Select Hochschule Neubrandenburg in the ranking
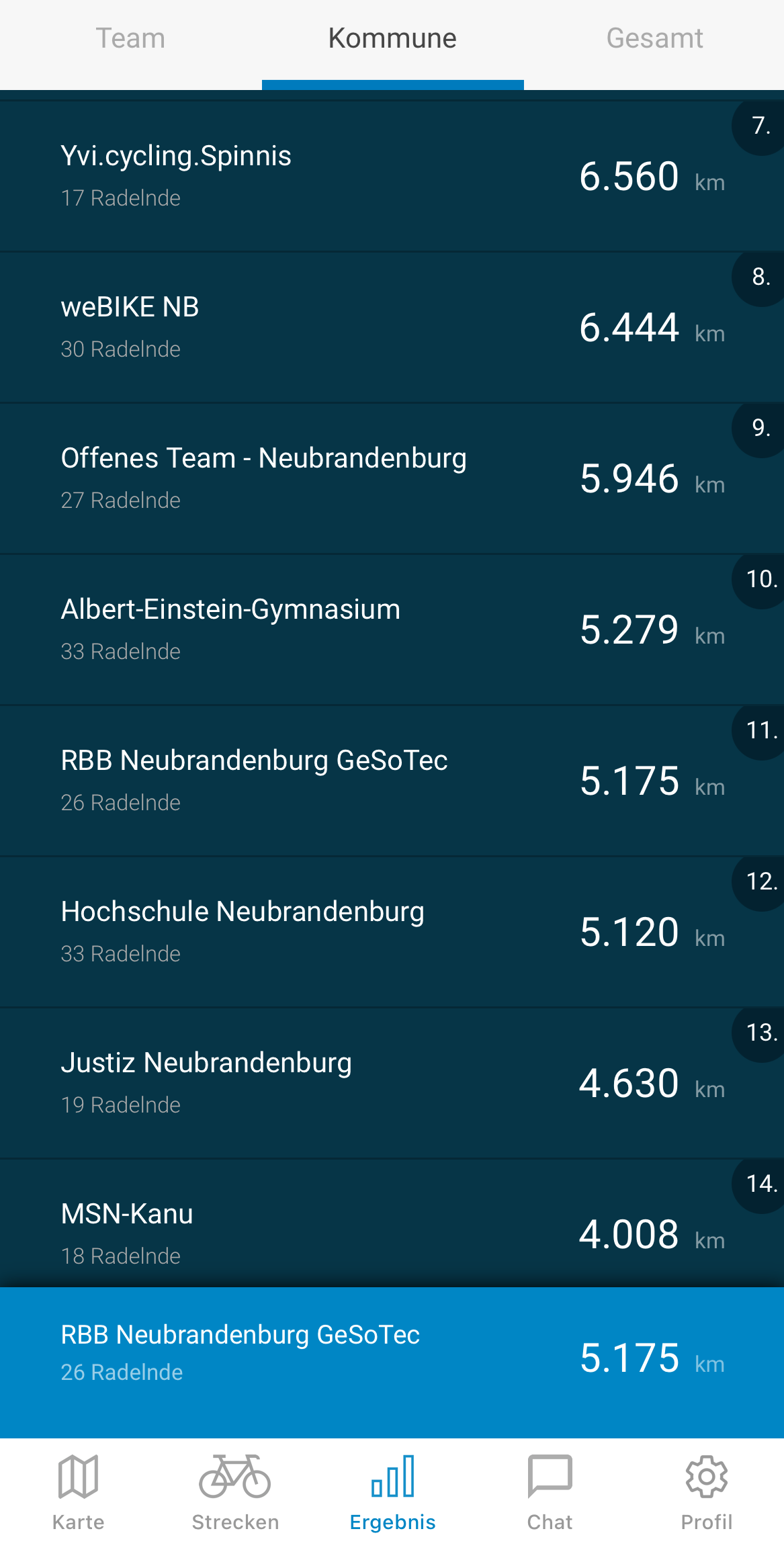The image size is (784, 1562). pos(336,932)
